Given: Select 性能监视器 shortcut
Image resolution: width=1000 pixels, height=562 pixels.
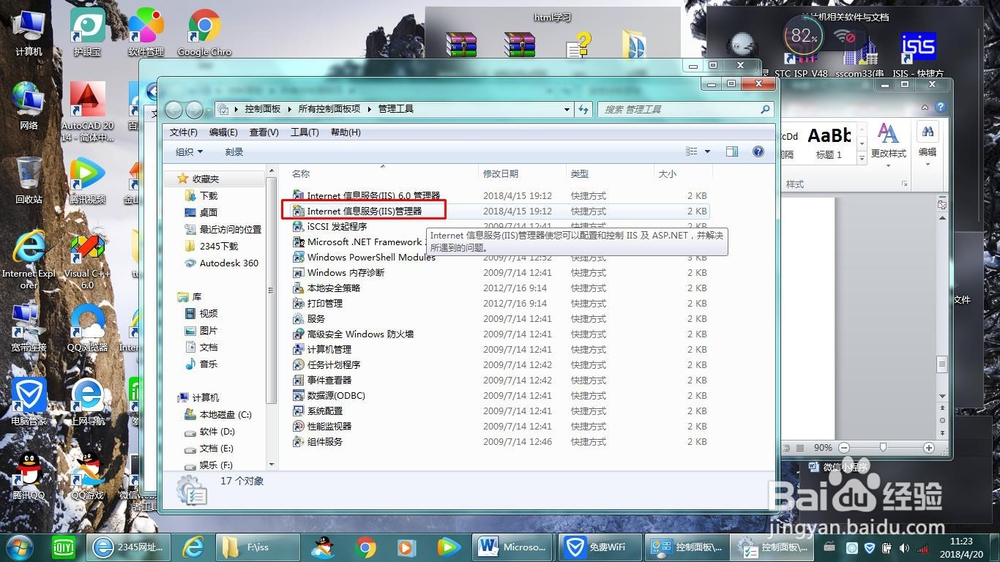Looking at the screenshot, I should (322, 426).
